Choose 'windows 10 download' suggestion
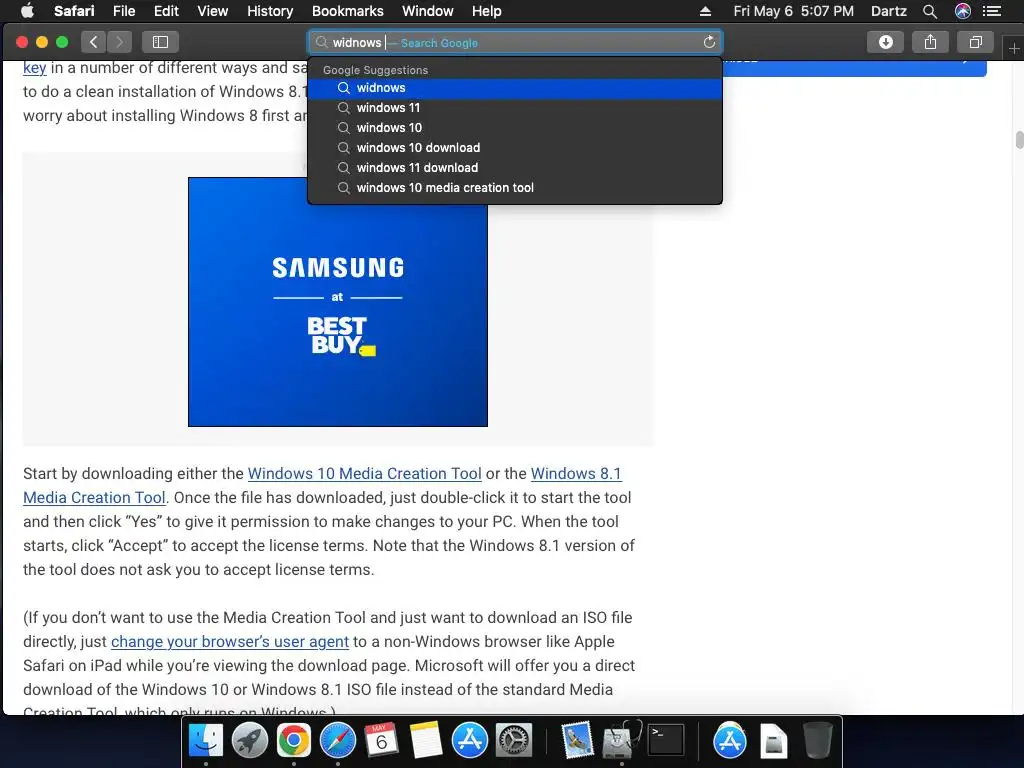 click(515, 148)
